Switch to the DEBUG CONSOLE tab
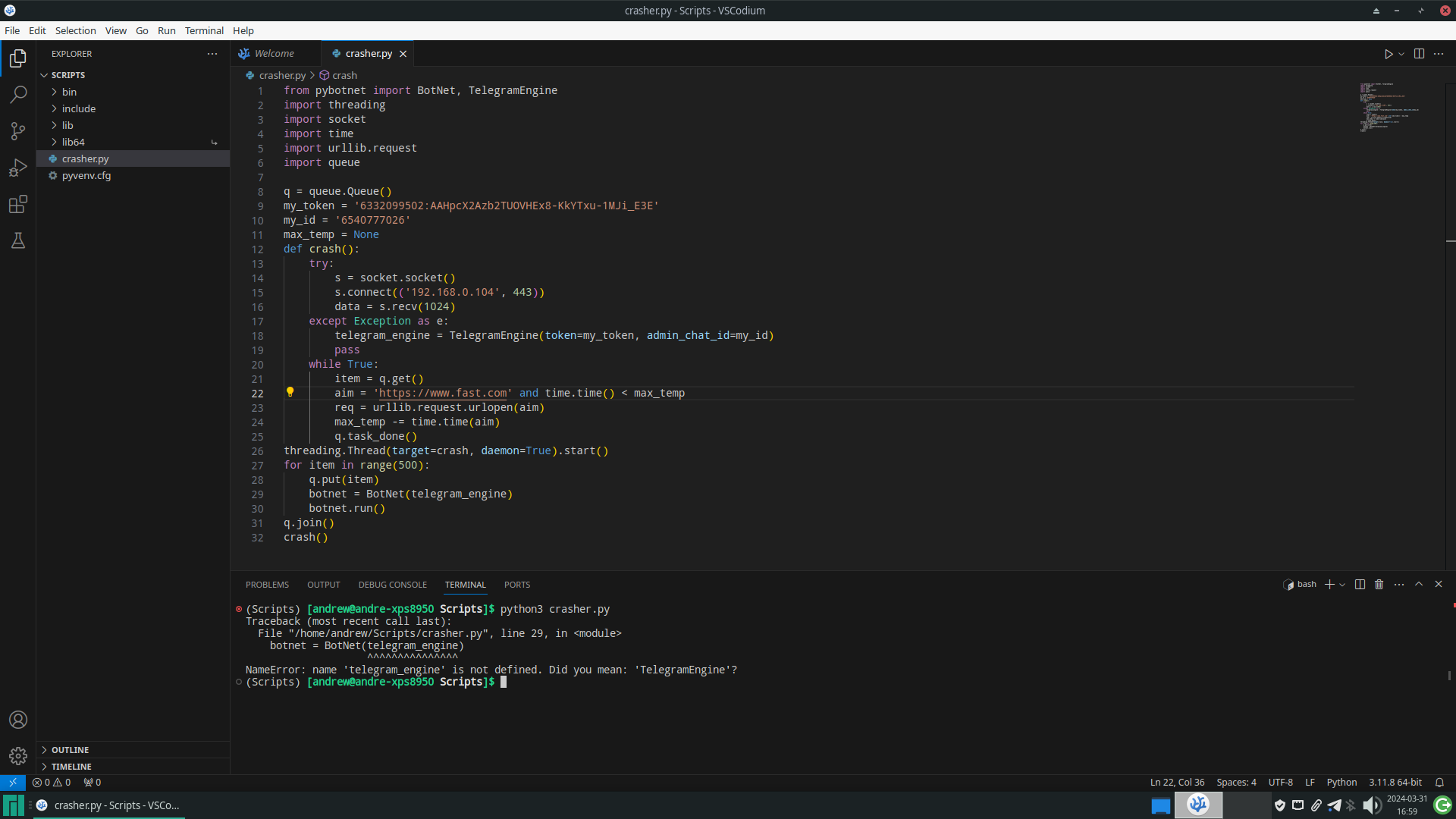 (x=392, y=585)
